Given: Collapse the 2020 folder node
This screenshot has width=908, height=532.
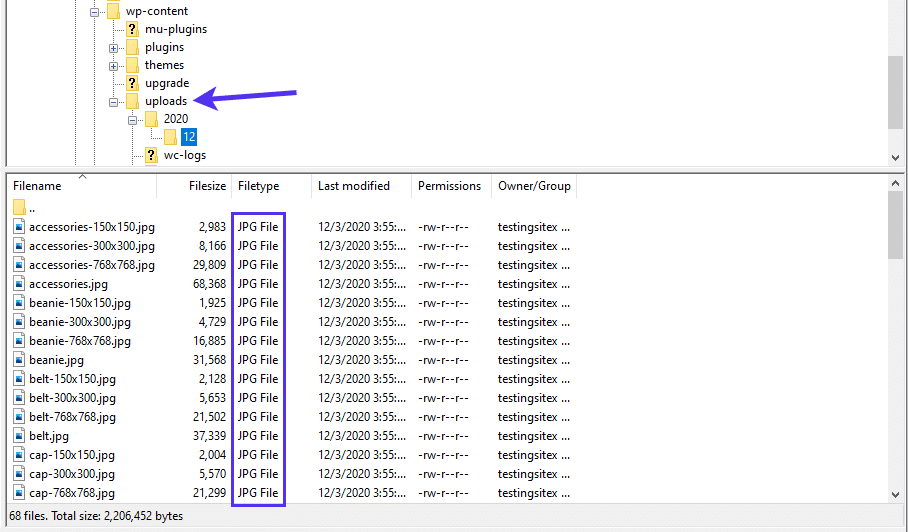Looking at the screenshot, I should point(133,120).
